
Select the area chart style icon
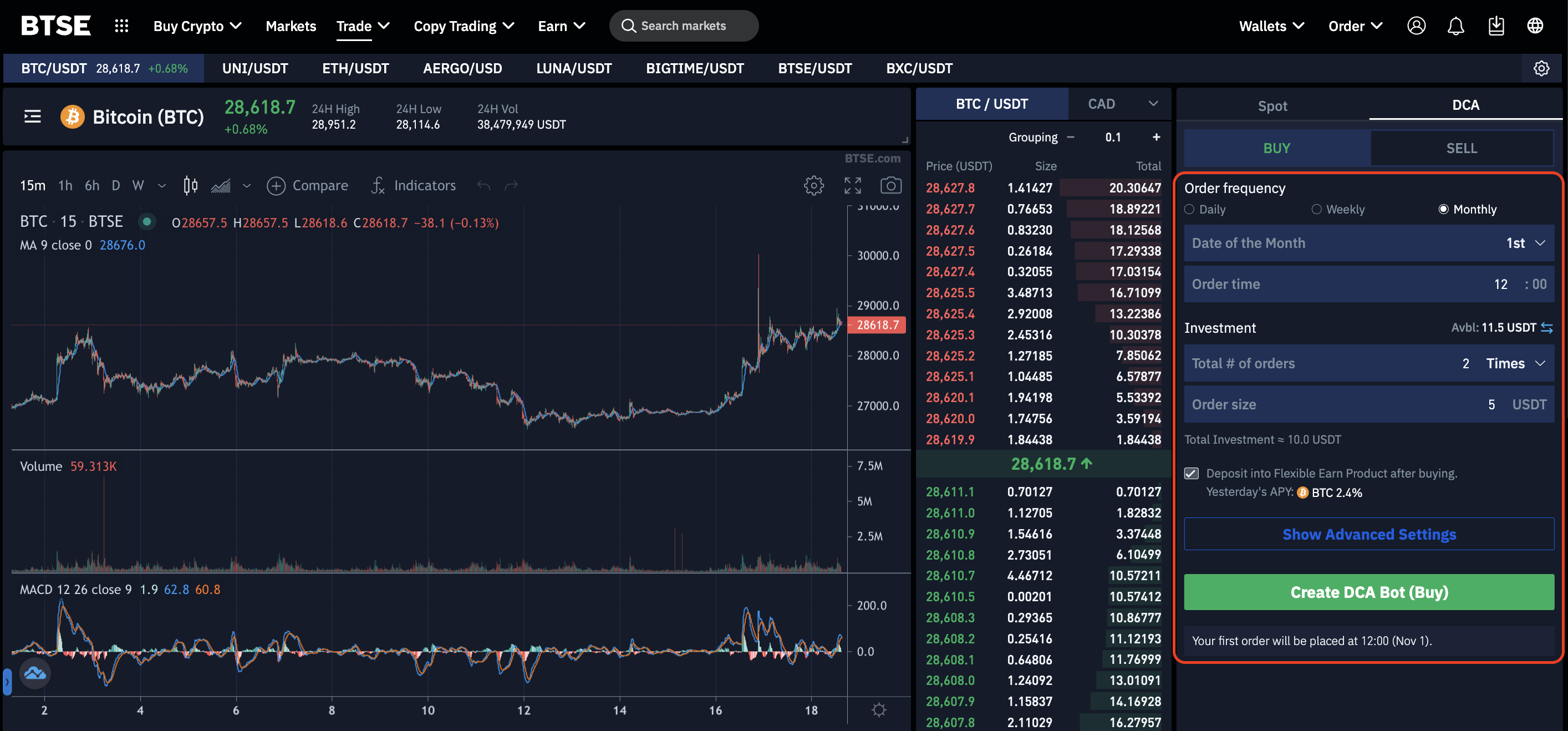pos(221,185)
